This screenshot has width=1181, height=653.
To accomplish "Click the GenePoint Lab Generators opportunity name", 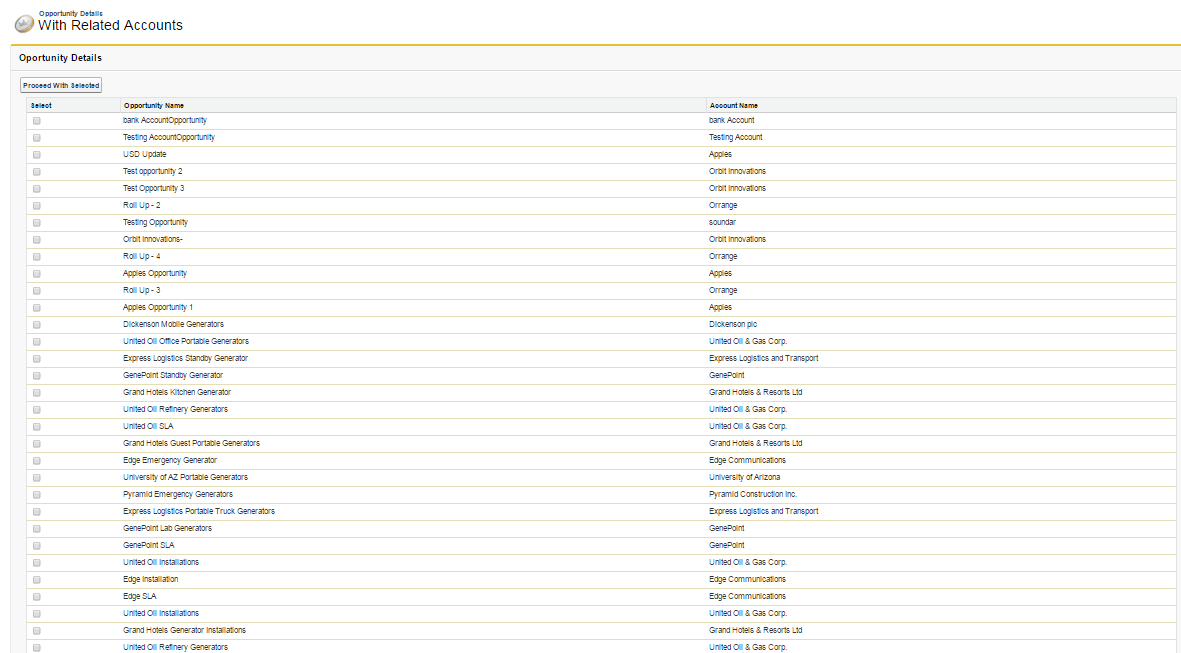I will pyautogui.click(x=167, y=528).
